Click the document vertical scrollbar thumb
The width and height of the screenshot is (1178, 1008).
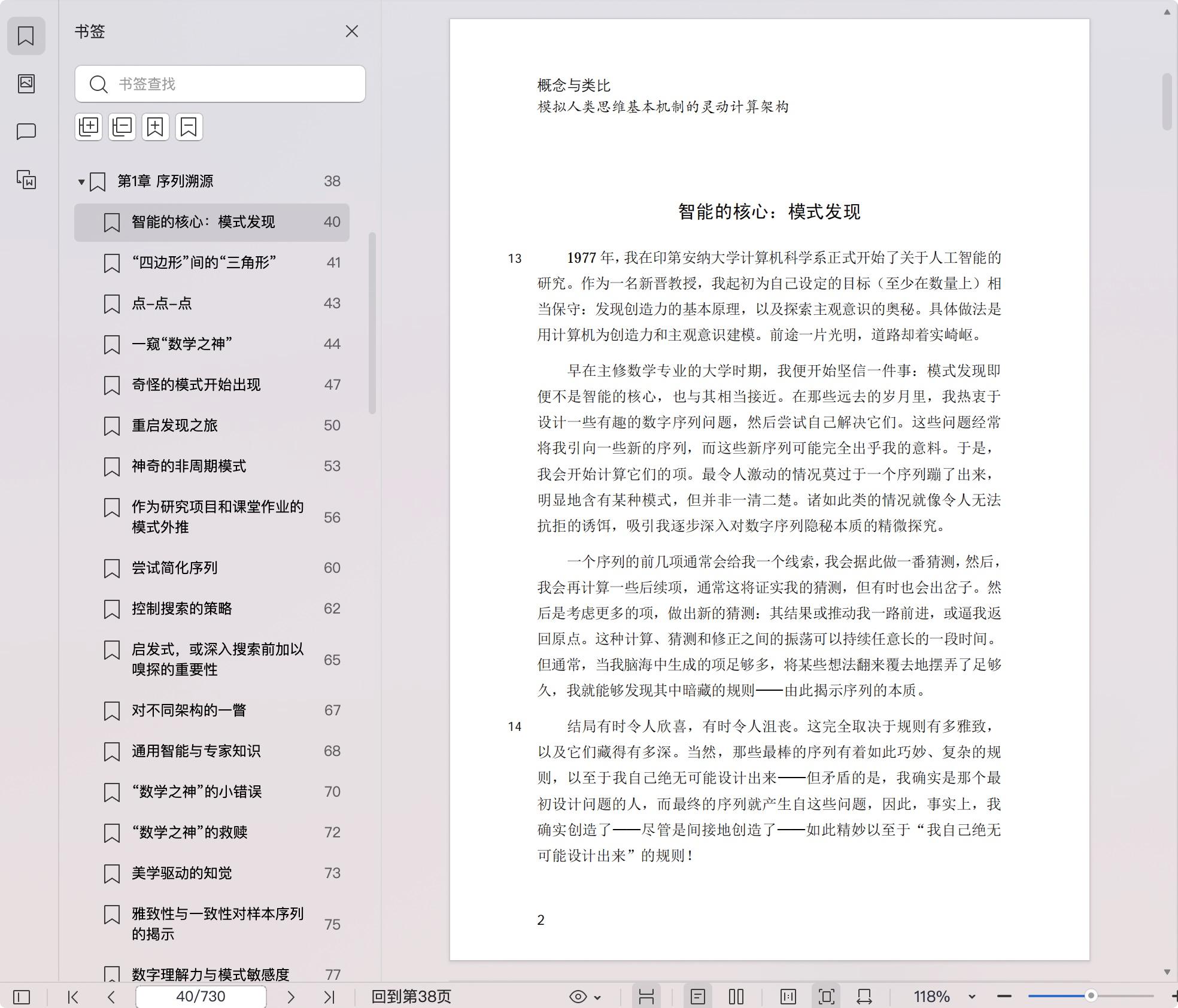pyautogui.click(x=1167, y=101)
